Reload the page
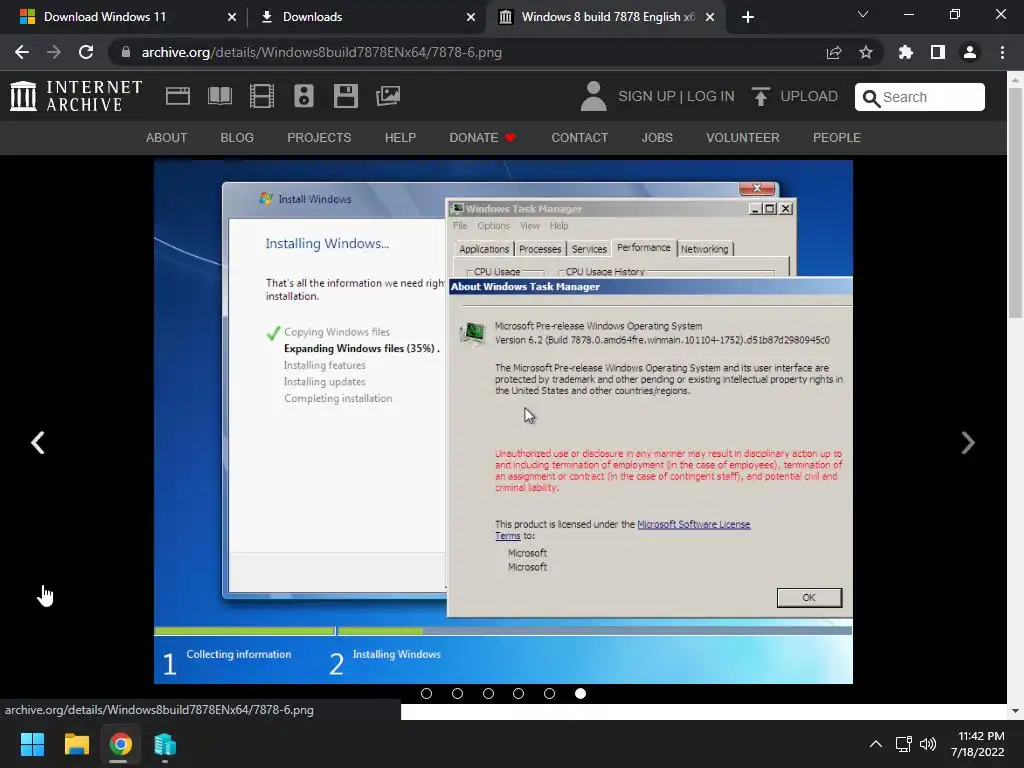The width and height of the screenshot is (1024, 768). (86, 52)
